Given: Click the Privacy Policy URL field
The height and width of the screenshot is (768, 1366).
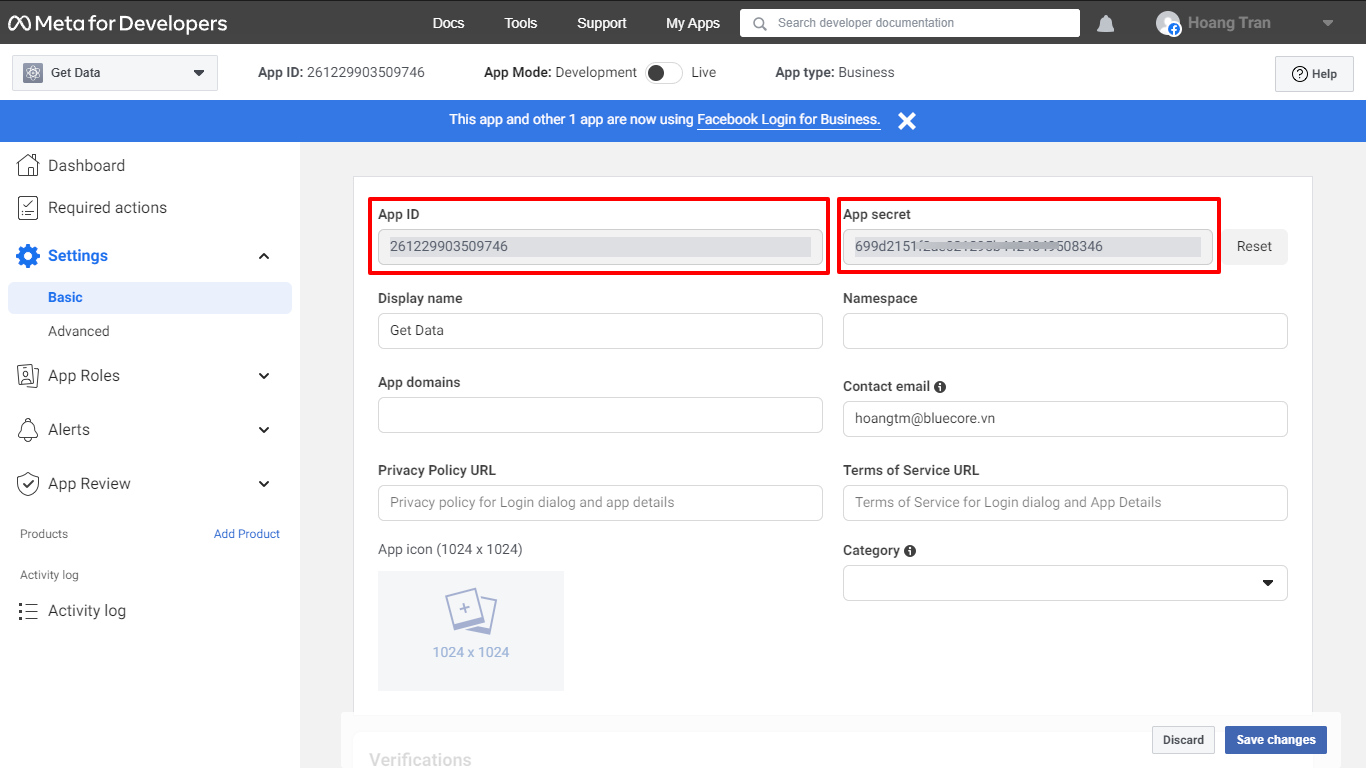Looking at the screenshot, I should coord(600,503).
